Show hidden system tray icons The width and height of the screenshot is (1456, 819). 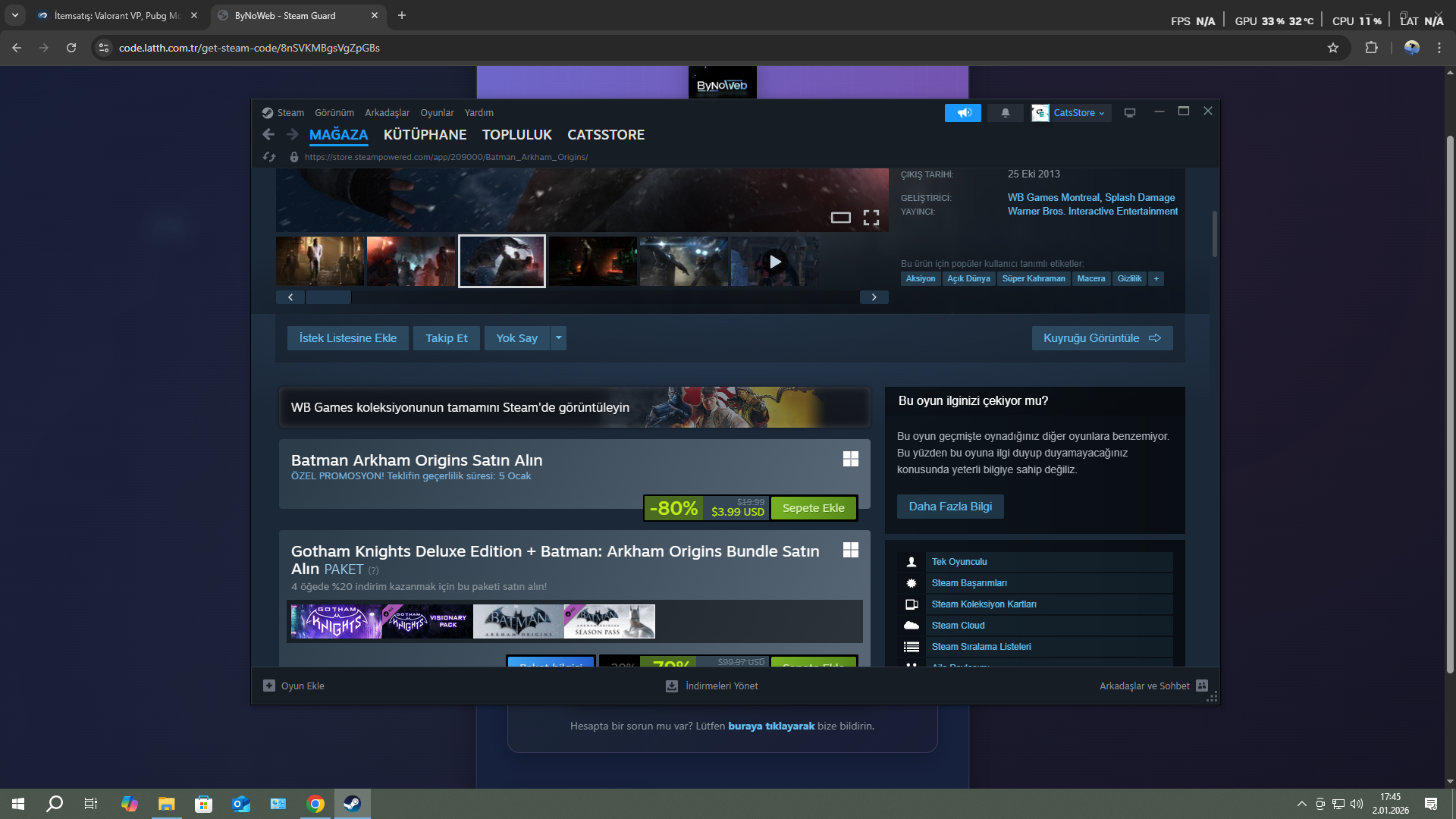(x=1302, y=804)
